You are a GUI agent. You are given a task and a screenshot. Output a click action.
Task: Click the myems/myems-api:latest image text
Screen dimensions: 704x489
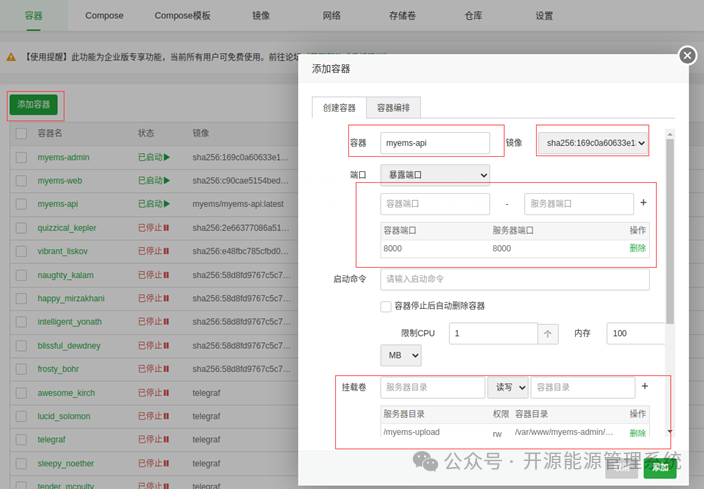(x=238, y=204)
